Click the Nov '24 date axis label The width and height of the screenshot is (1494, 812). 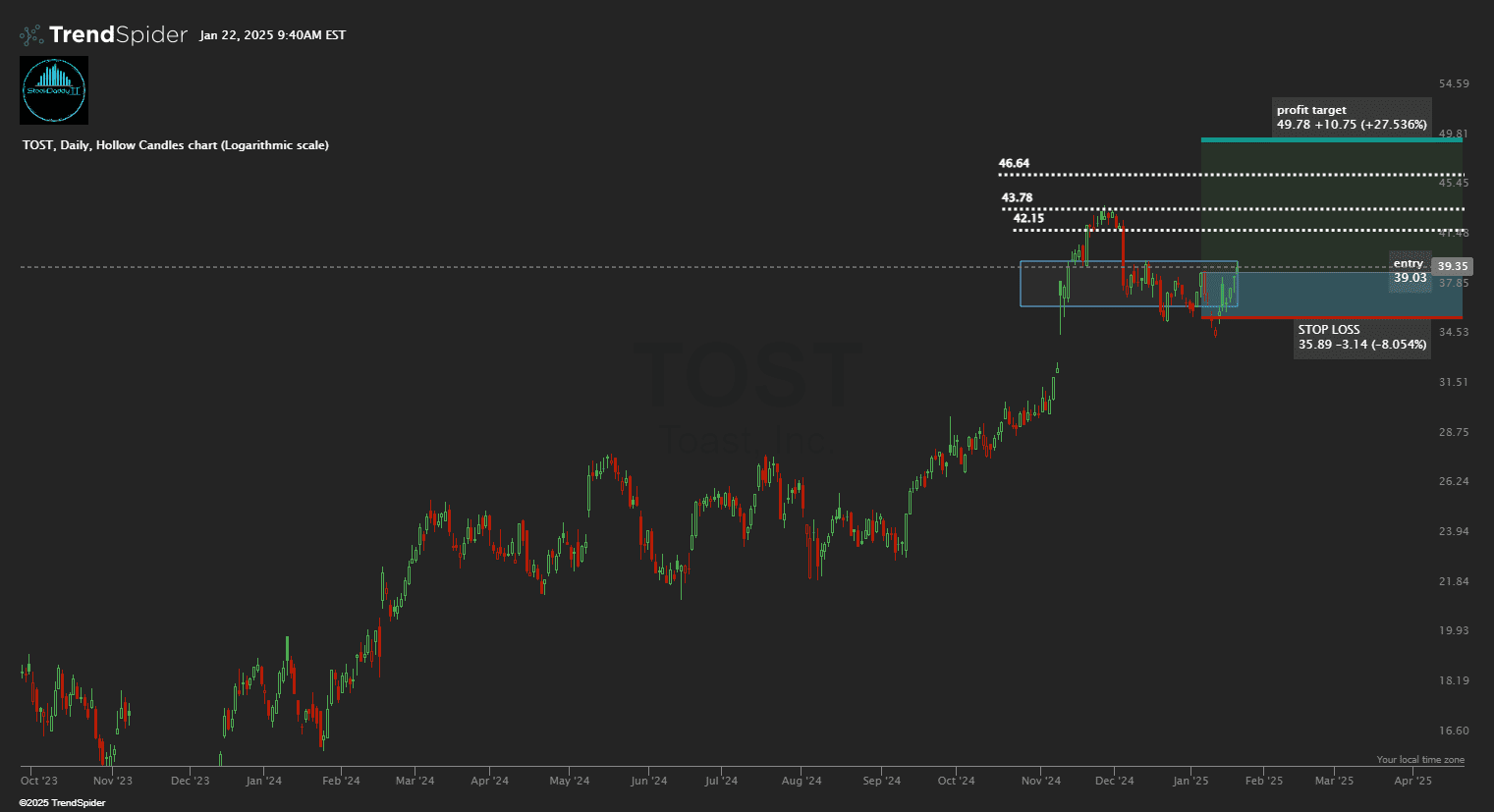pyautogui.click(x=1040, y=781)
